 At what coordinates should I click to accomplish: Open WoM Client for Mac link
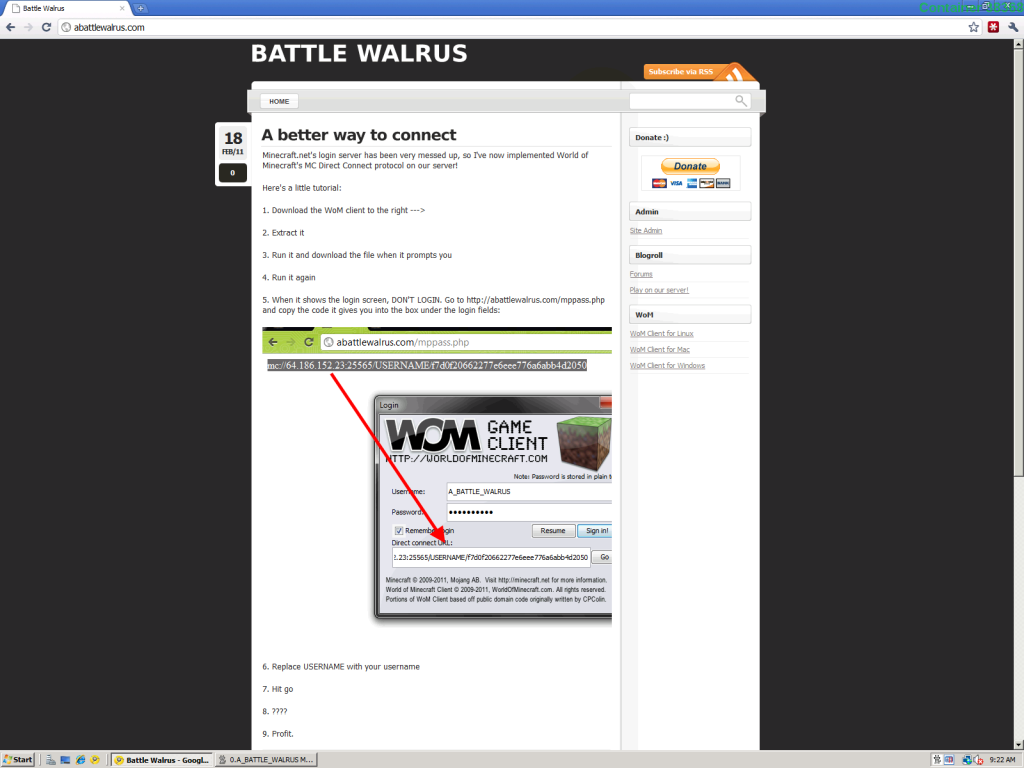pyautogui.click(x=659, y=350)
